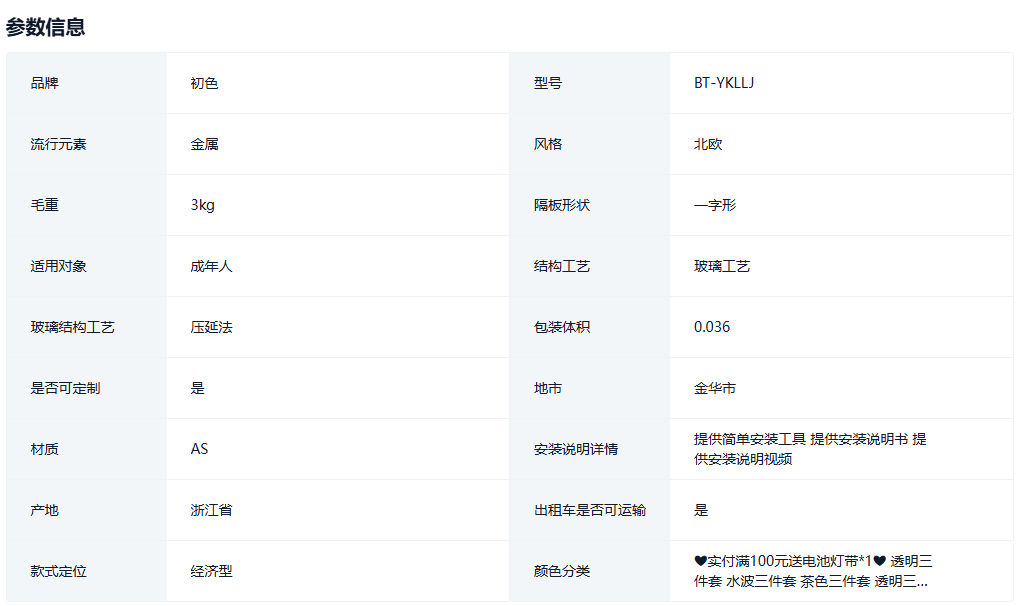Select the material value AS
The height and width of the screenshot is (606, 1021).
tap(199, 449)
